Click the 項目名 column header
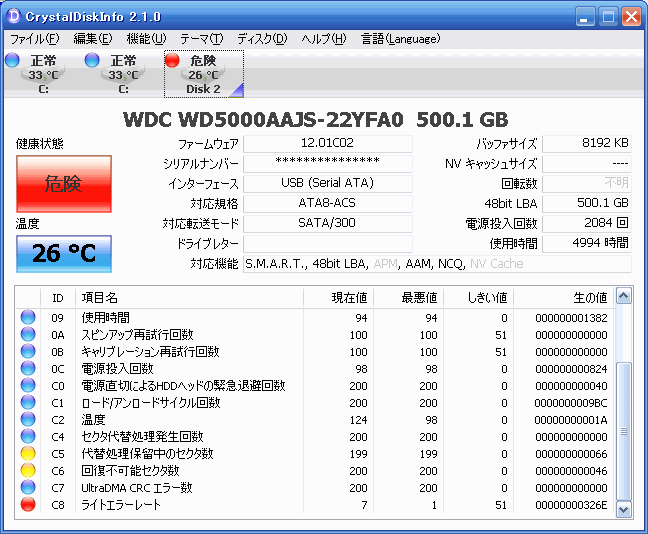The image size is (648, 534). point(189,298)
